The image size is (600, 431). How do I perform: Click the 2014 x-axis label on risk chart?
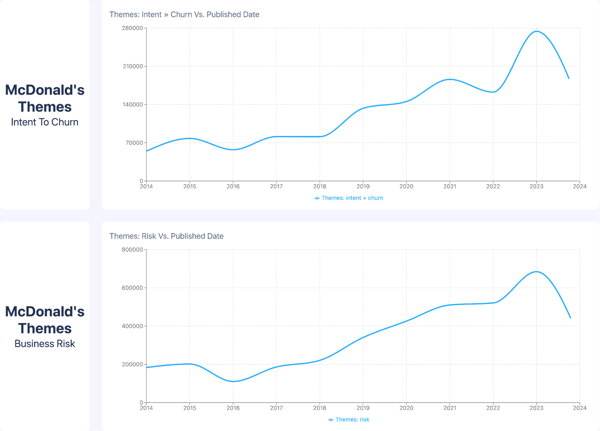[x=147, y=409]
